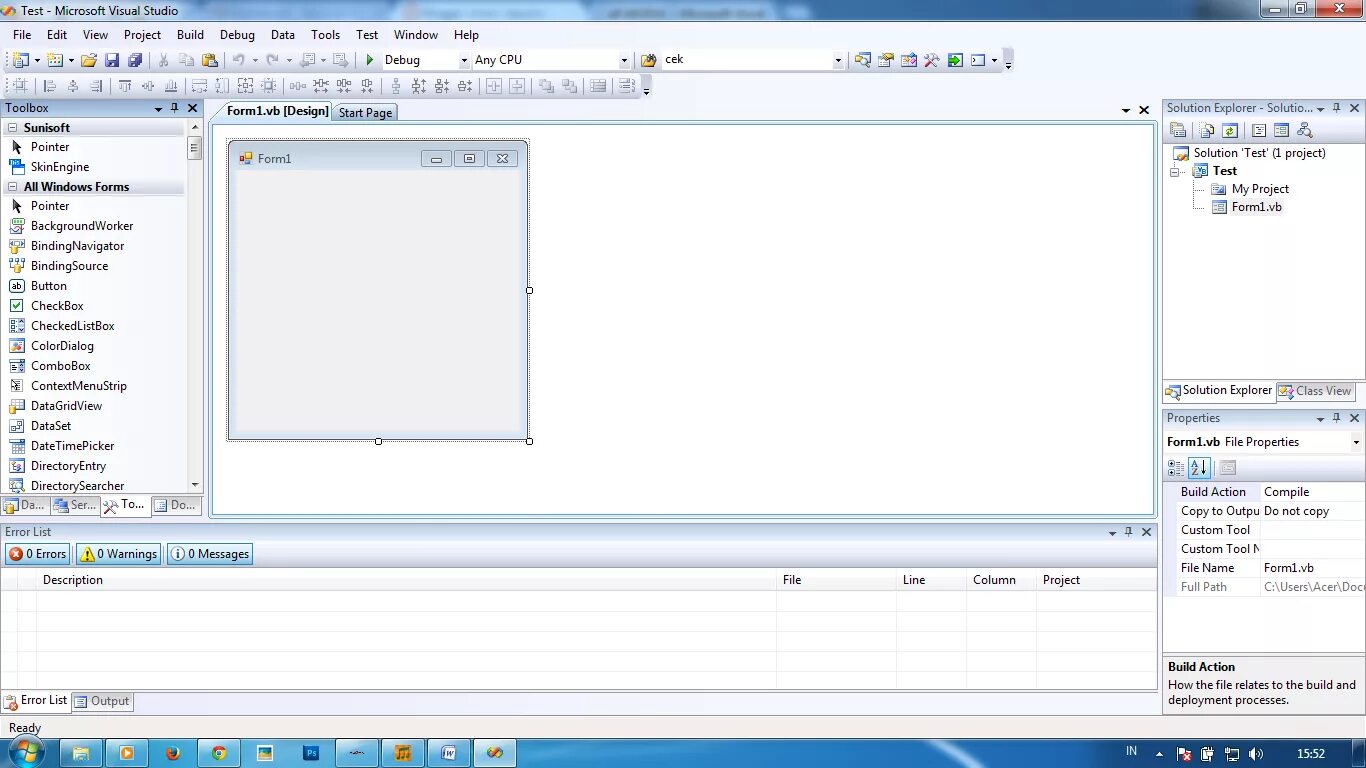The width and height of the screenshot is (1366, 768).
Task: Switch to the Class View tab
Action: click(x=1315, y=391)
